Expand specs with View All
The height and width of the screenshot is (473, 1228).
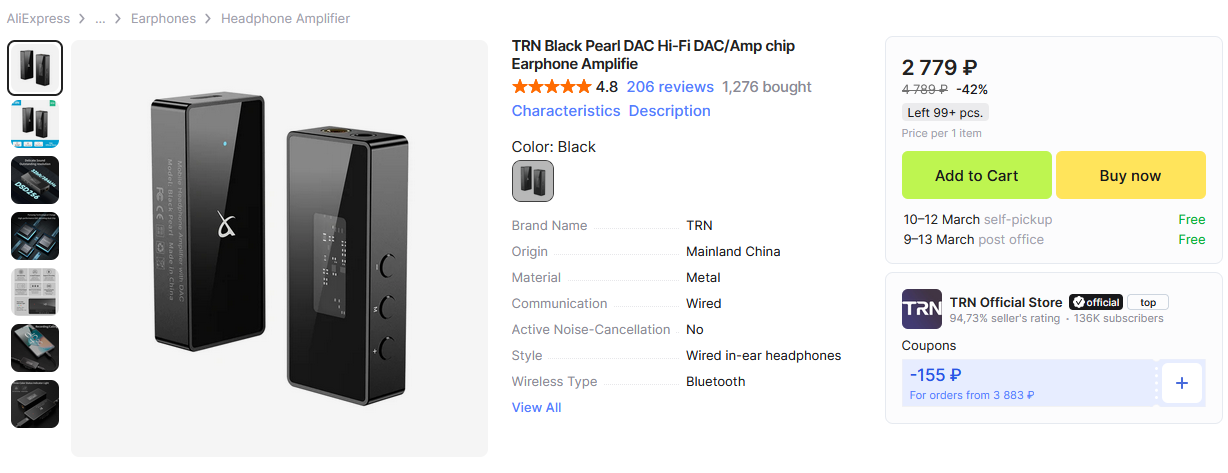pyautogui.click(x=536, y=407)
